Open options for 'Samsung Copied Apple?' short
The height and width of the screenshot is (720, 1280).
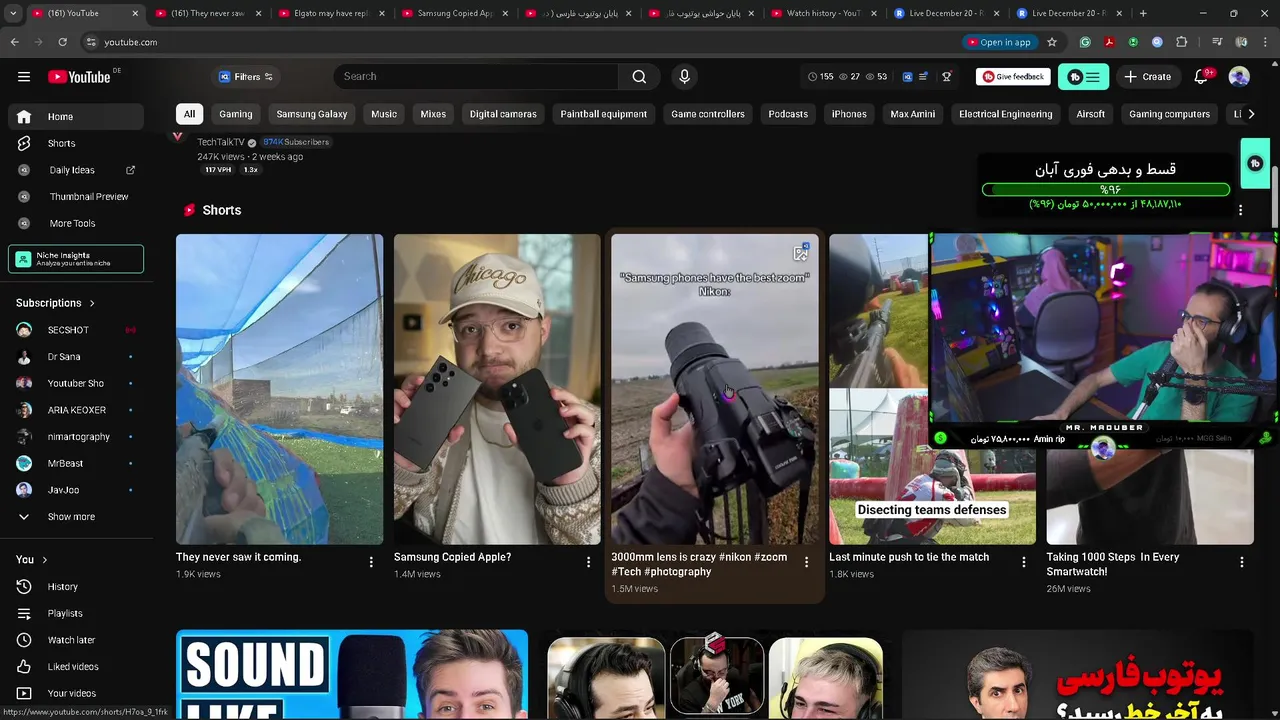[x=588, y=562]
